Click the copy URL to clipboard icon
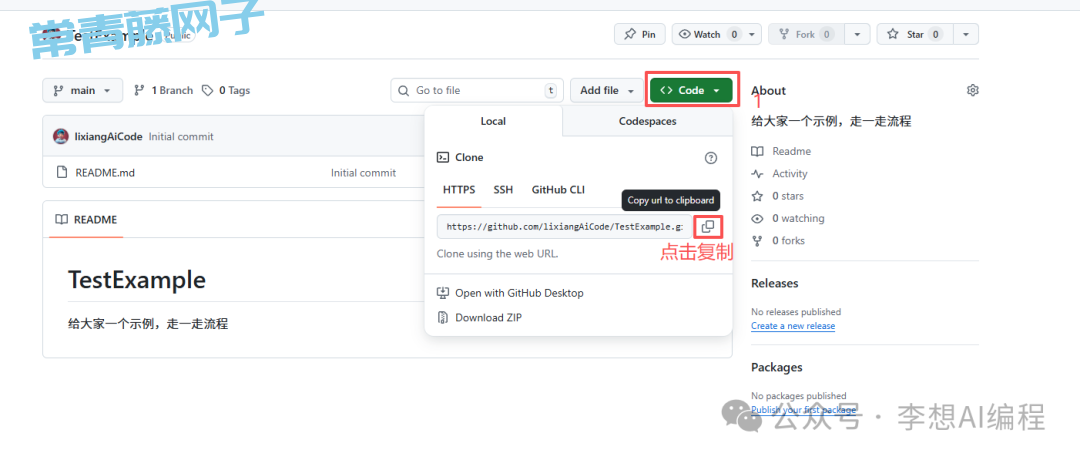The width and height of the screenshot is (1080, 460). 707,227
